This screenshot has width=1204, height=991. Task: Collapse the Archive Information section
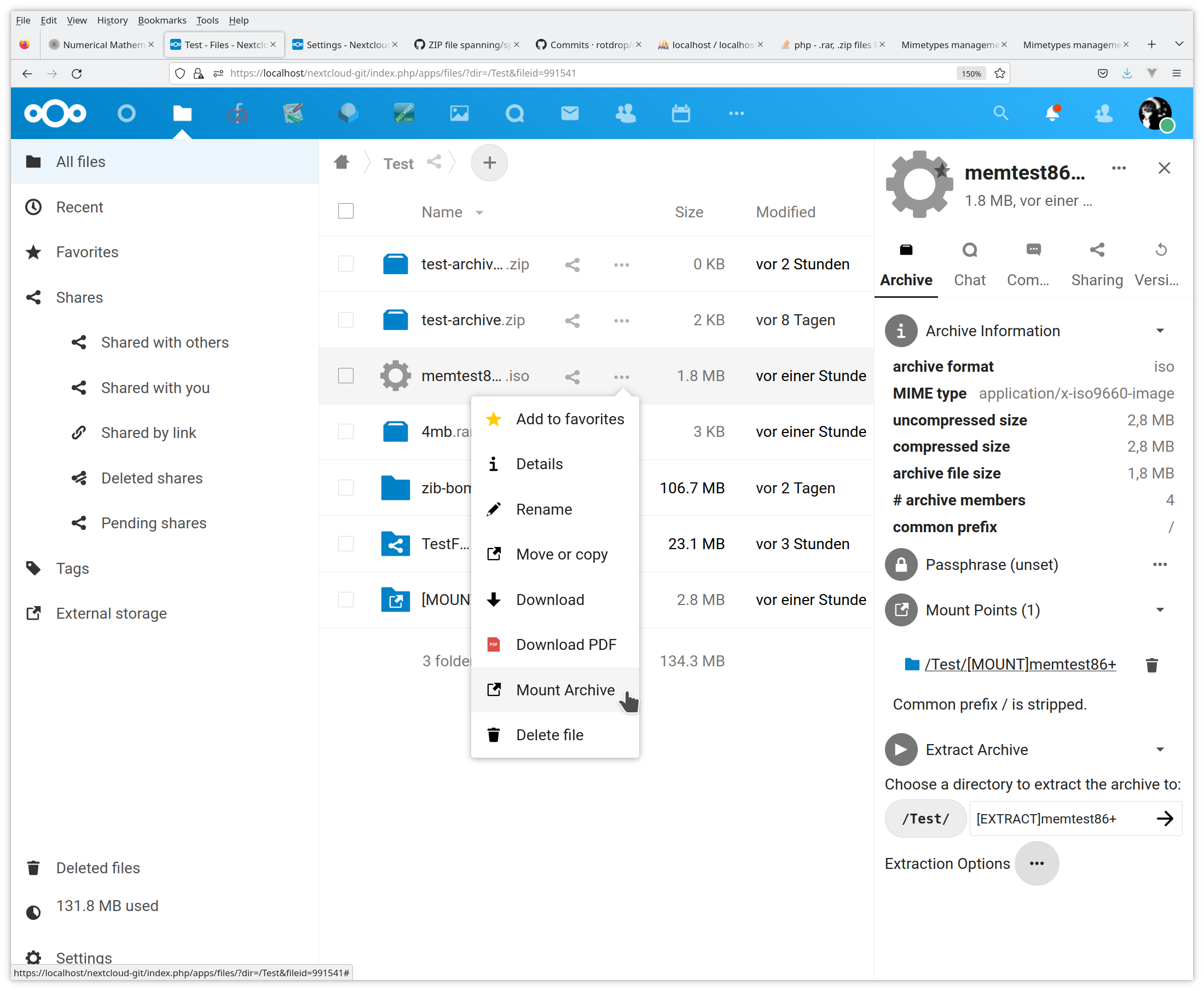[1160, 331]
